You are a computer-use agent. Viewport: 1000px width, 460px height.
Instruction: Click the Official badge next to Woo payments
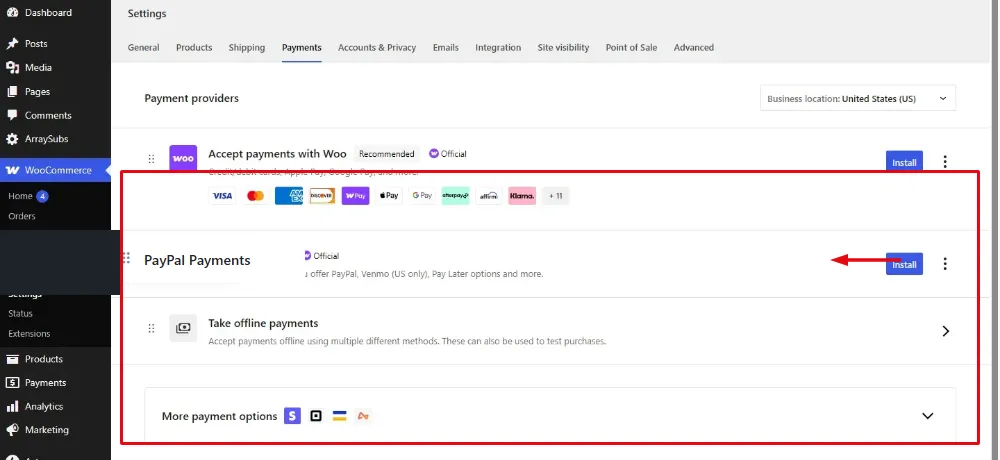tap(448, 154)
